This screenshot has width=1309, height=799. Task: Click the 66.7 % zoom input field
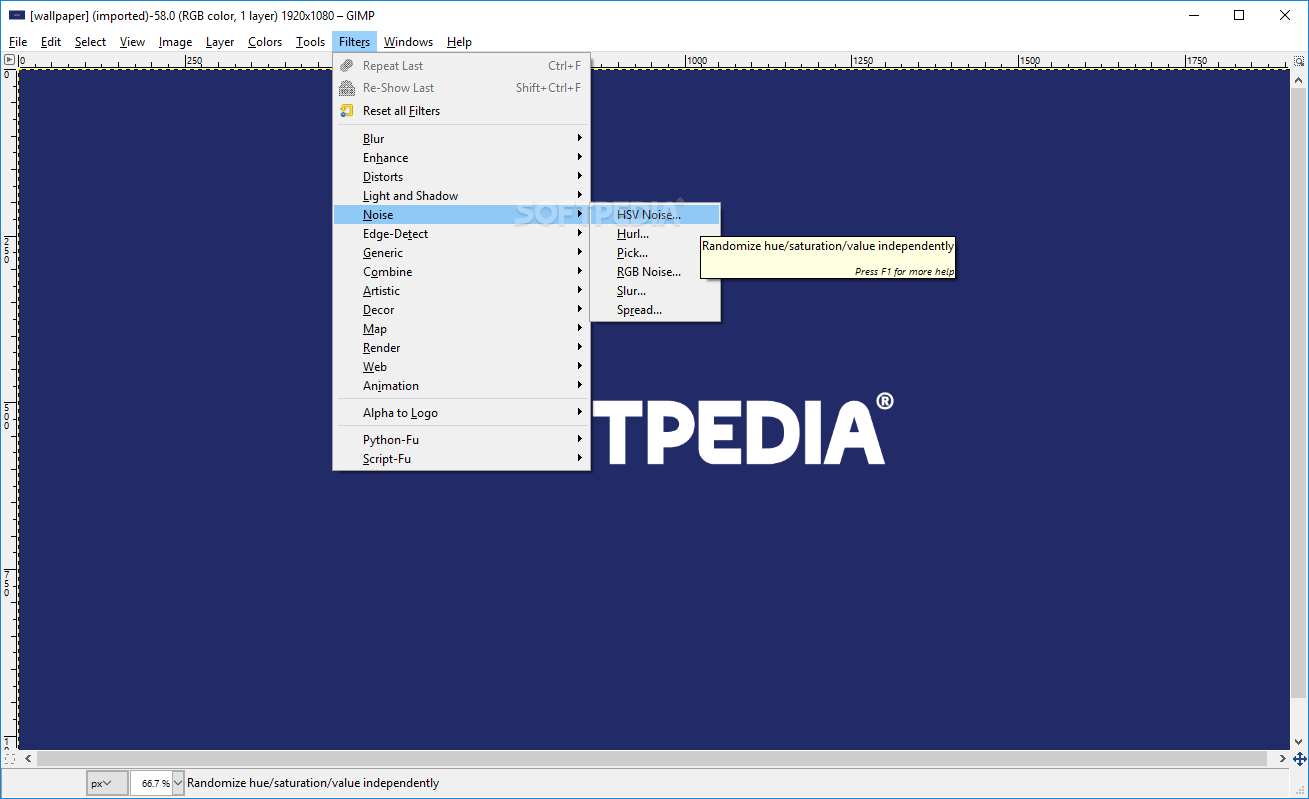[x=151, y=783]
